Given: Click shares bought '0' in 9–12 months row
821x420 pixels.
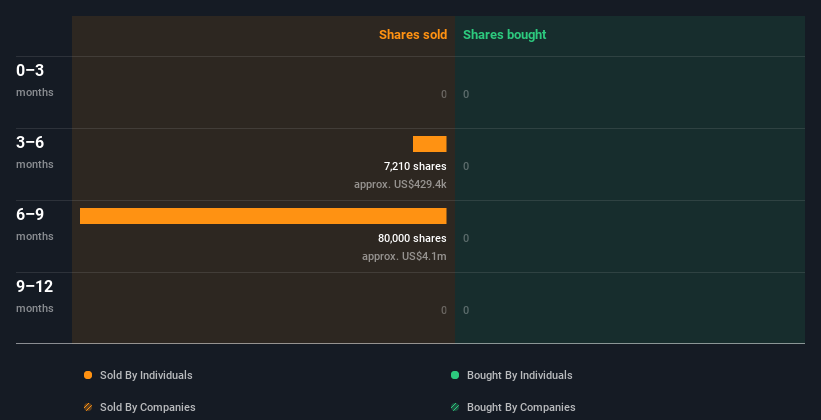Looking at the screenshot, I should [466, 310].
